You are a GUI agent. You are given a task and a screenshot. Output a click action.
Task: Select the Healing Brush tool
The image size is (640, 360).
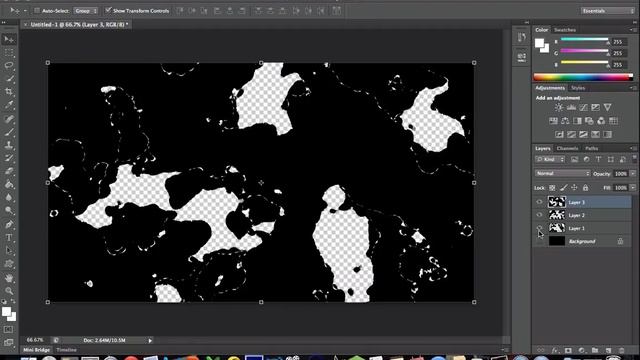(9, 119)
